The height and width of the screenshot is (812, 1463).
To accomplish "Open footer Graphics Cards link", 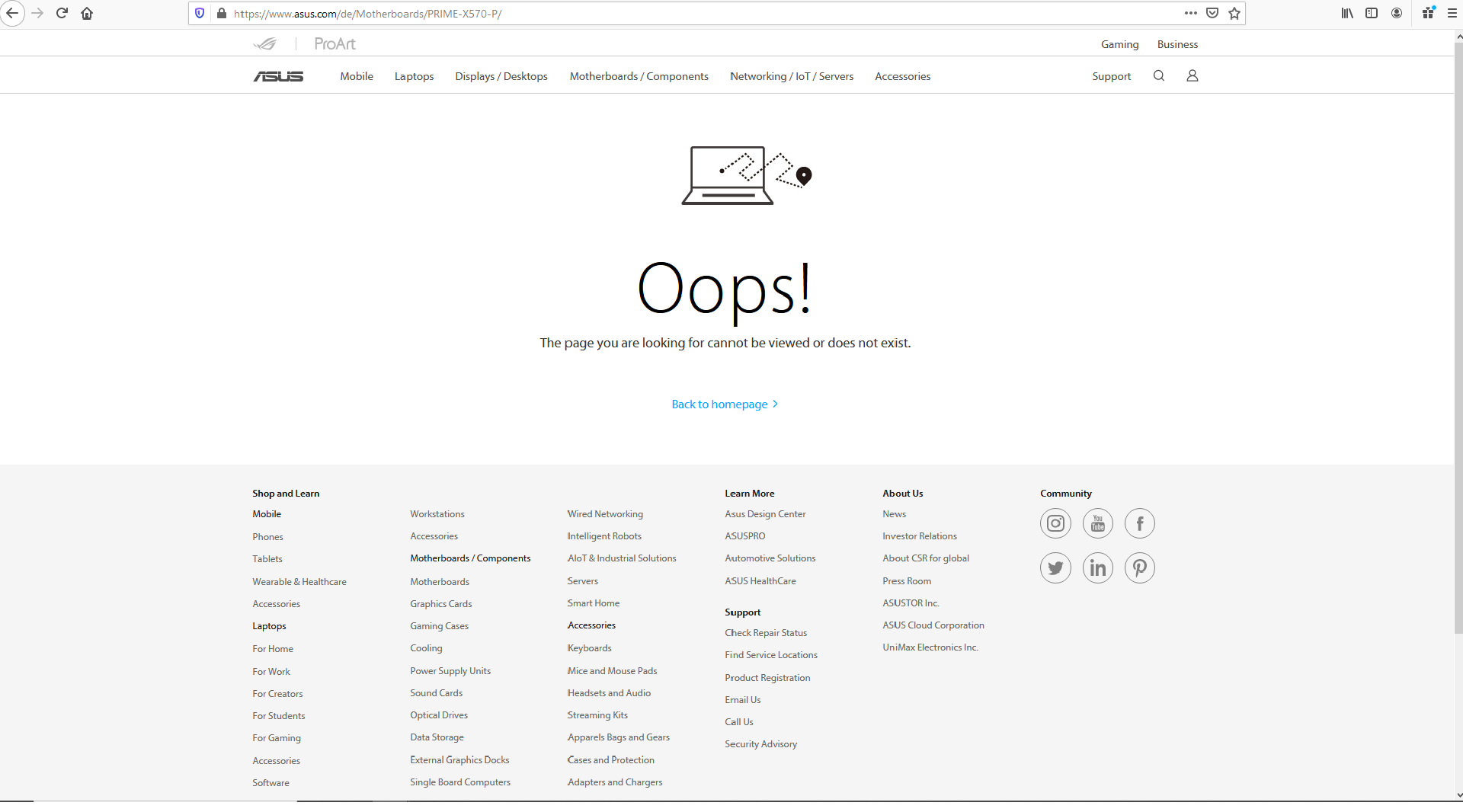I will click(x=440, y=603).
